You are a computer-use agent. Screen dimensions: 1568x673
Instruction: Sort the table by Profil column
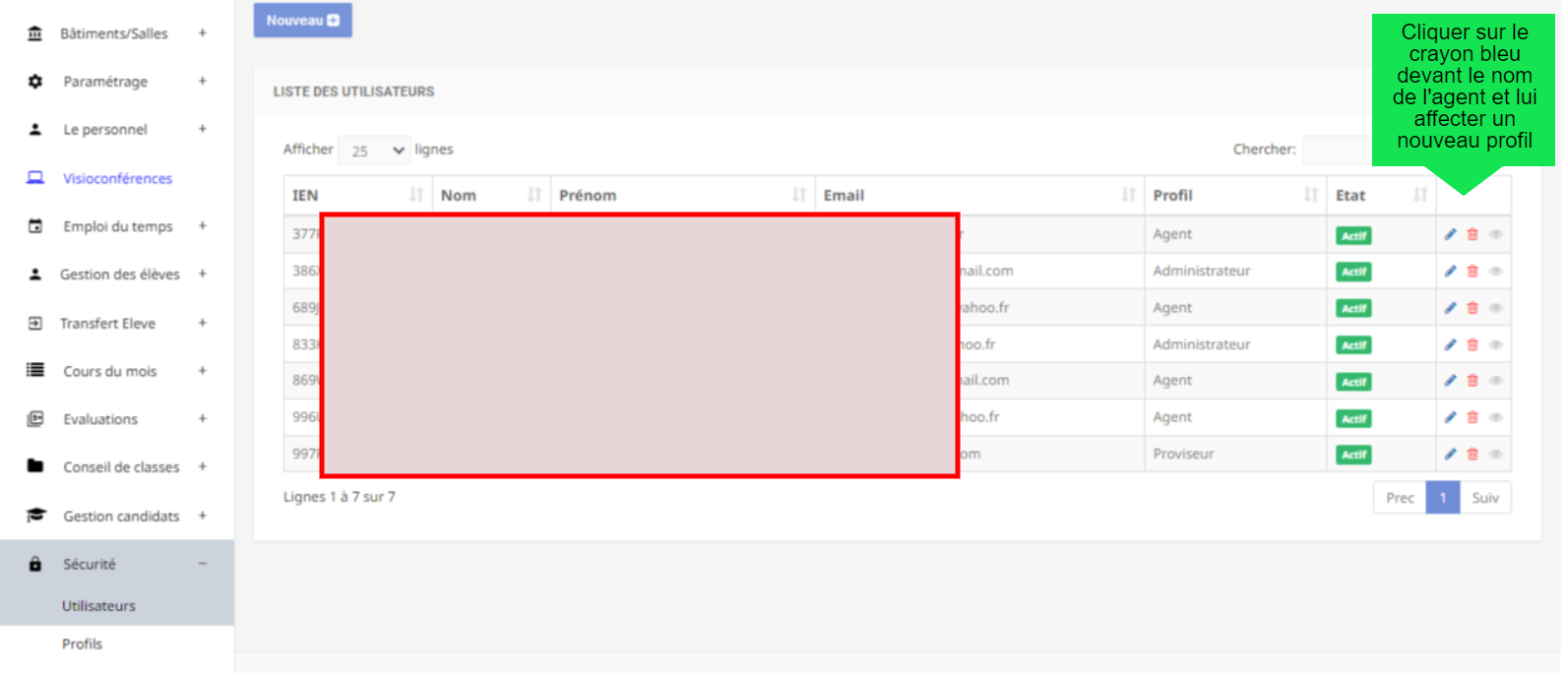[x=1310, y=195]
